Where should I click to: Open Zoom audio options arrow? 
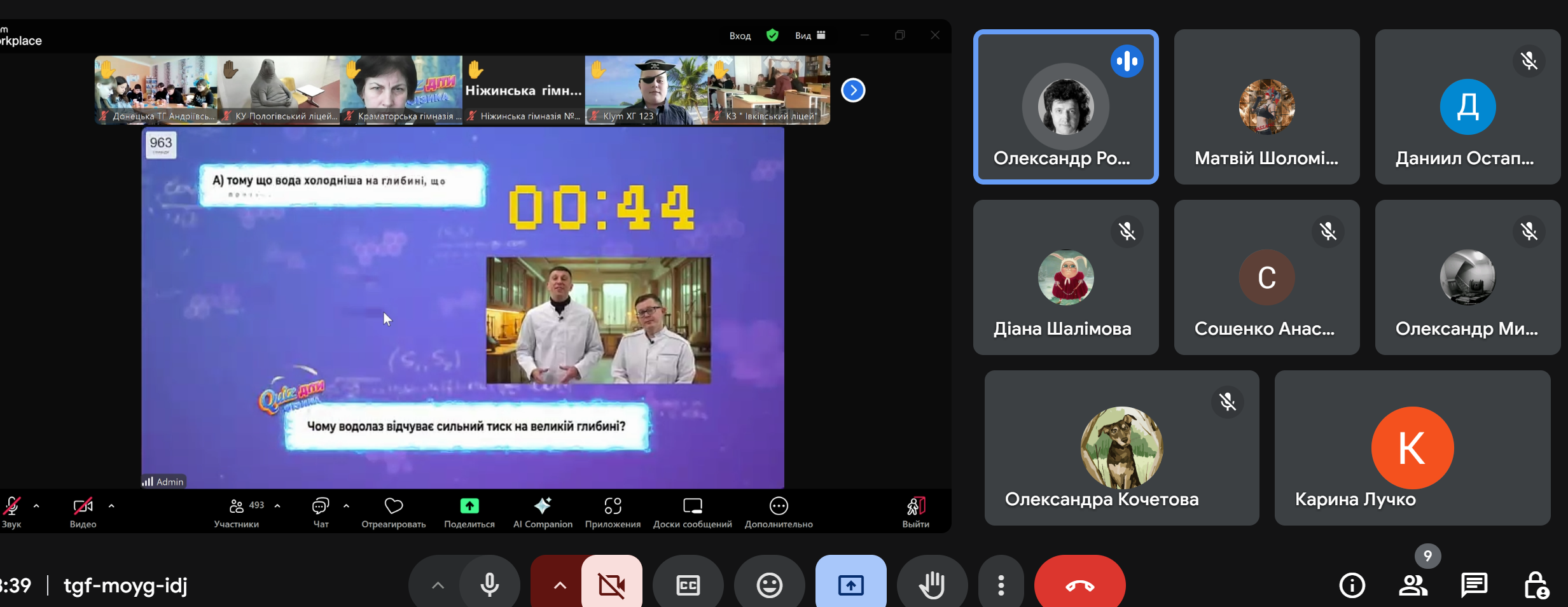[x=36, y=506]
